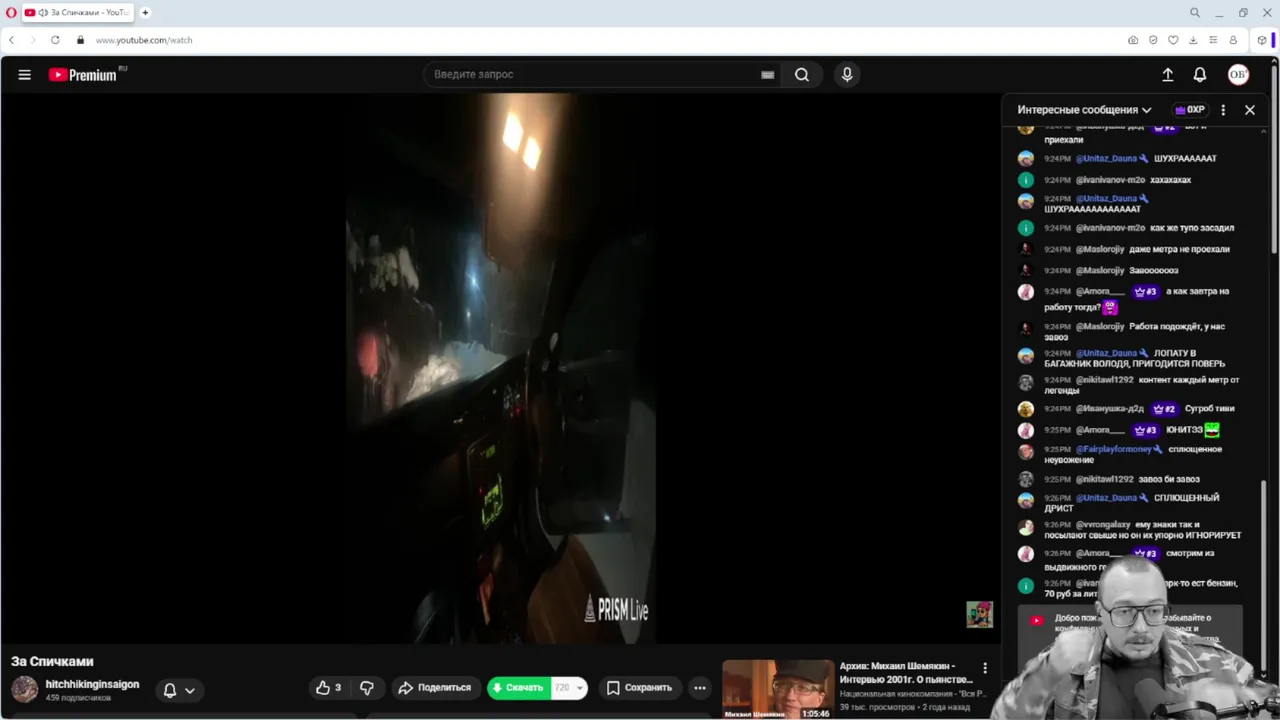Open more actions ellipsis under video
Screen dimensions: 1280x720
[x=700, y=688]
